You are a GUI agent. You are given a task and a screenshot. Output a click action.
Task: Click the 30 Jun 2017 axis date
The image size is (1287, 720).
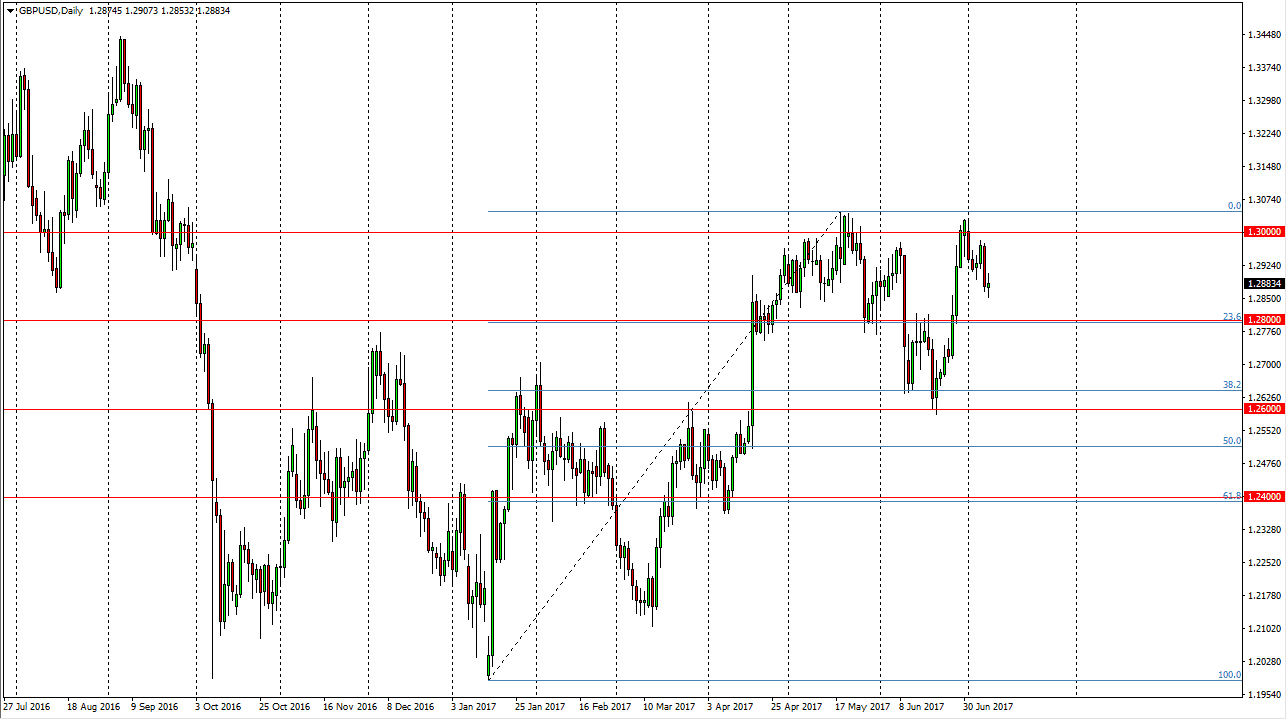(x=990, y=705)
